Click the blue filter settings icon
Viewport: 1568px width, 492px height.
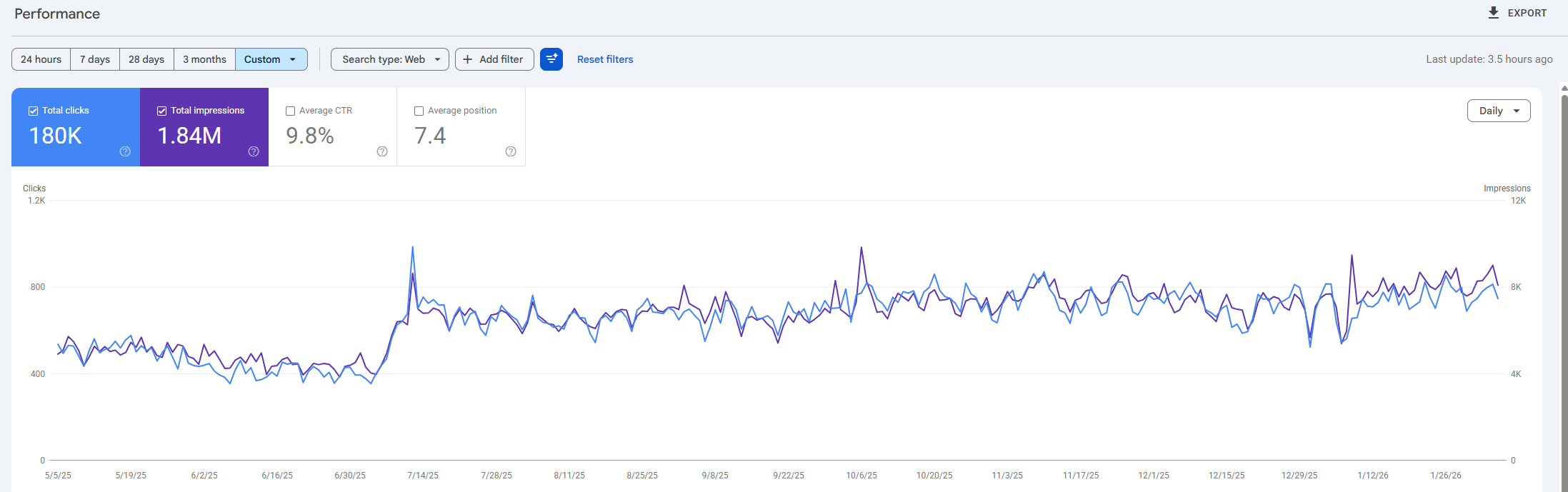[551, 59]
